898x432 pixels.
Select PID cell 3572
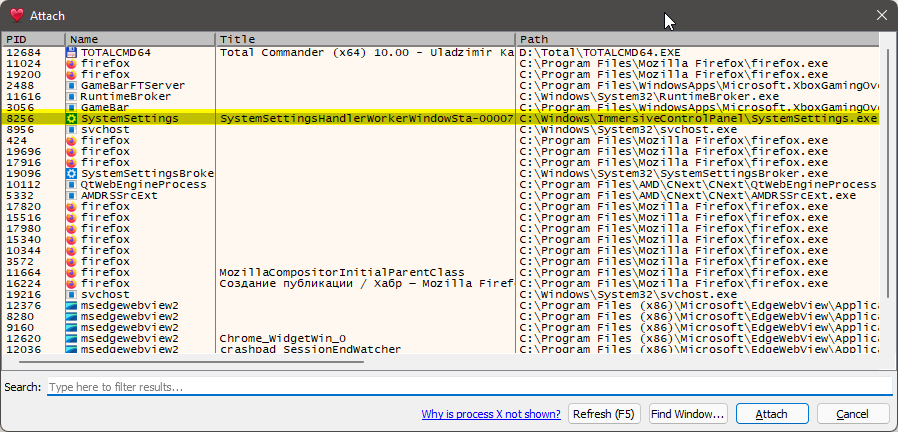20,261
